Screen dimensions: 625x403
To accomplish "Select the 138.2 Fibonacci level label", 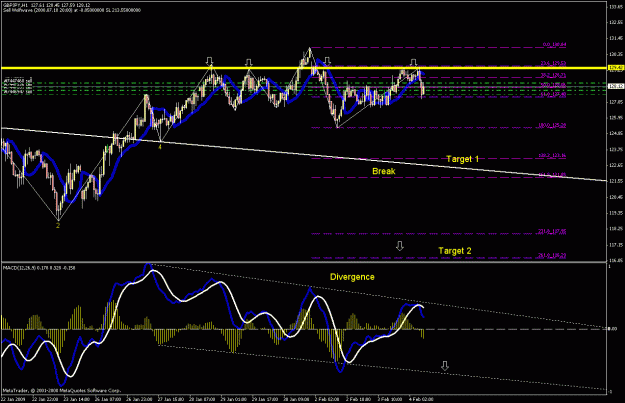I will point(552,156).
